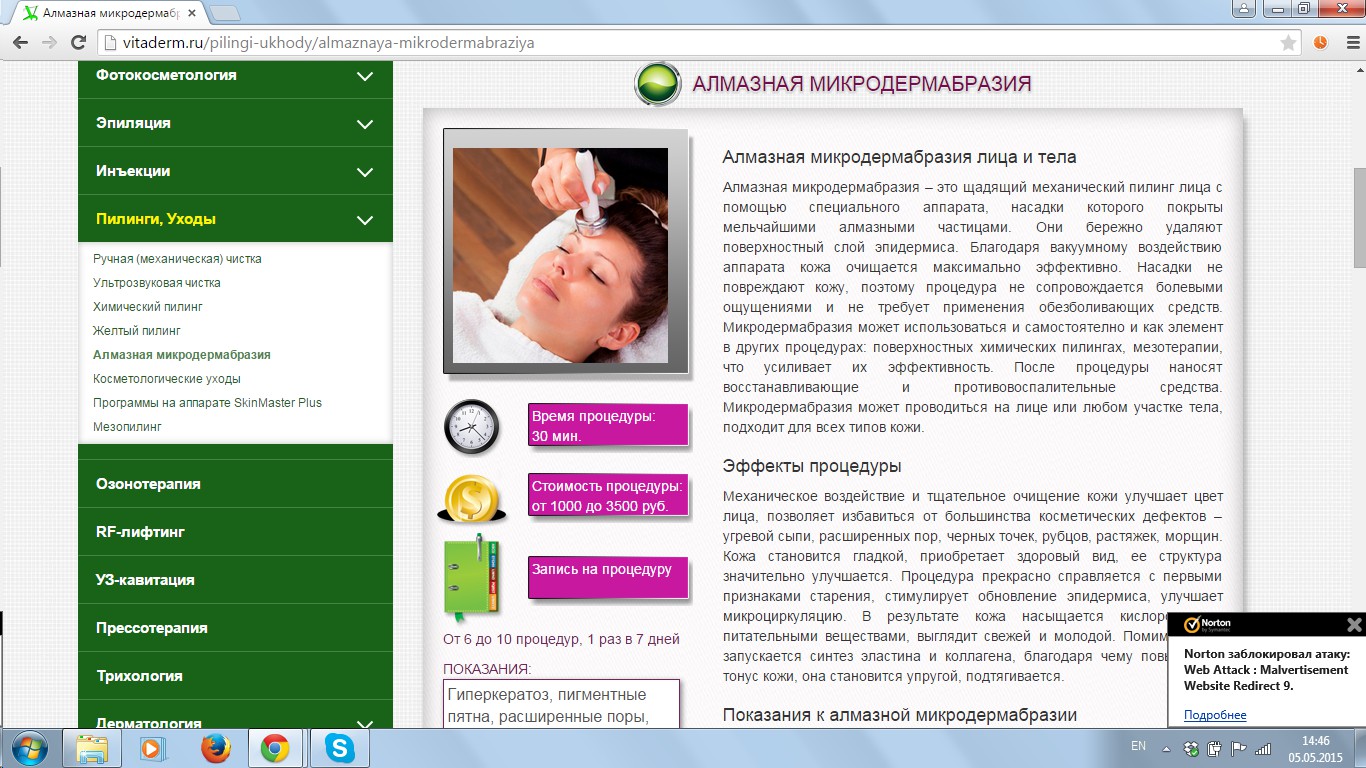This screenshot has height=768, width=1366.
Task: Open the RF-лифтинг menu item
Action: (235, 532)
